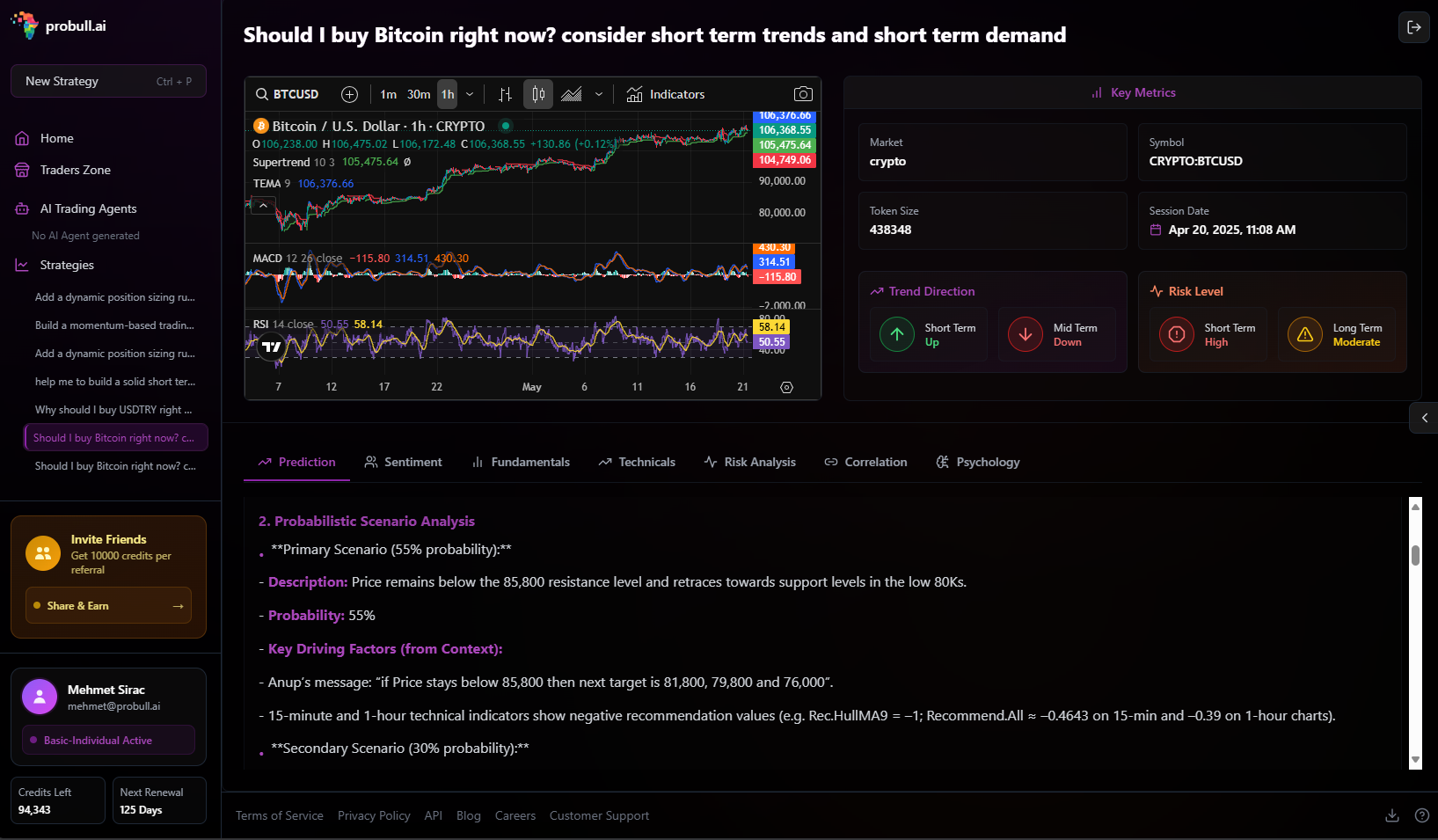Click the compare/add symbol plus icon
The image size is (1438, 840).
(349, 94)
